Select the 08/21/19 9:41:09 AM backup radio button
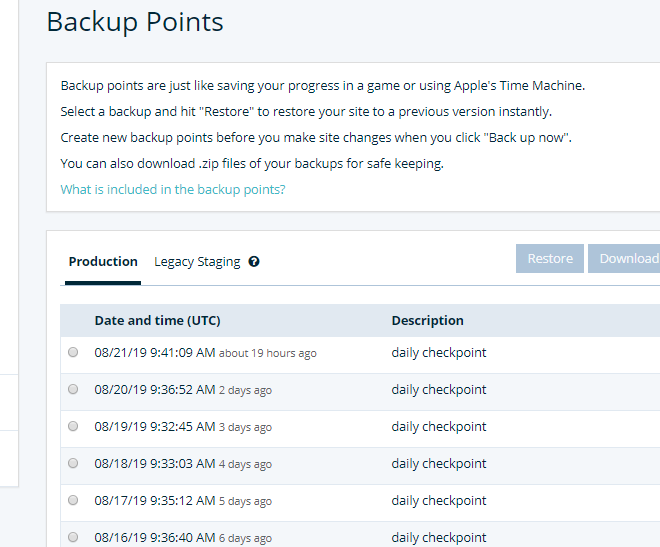 pos(73,352)
